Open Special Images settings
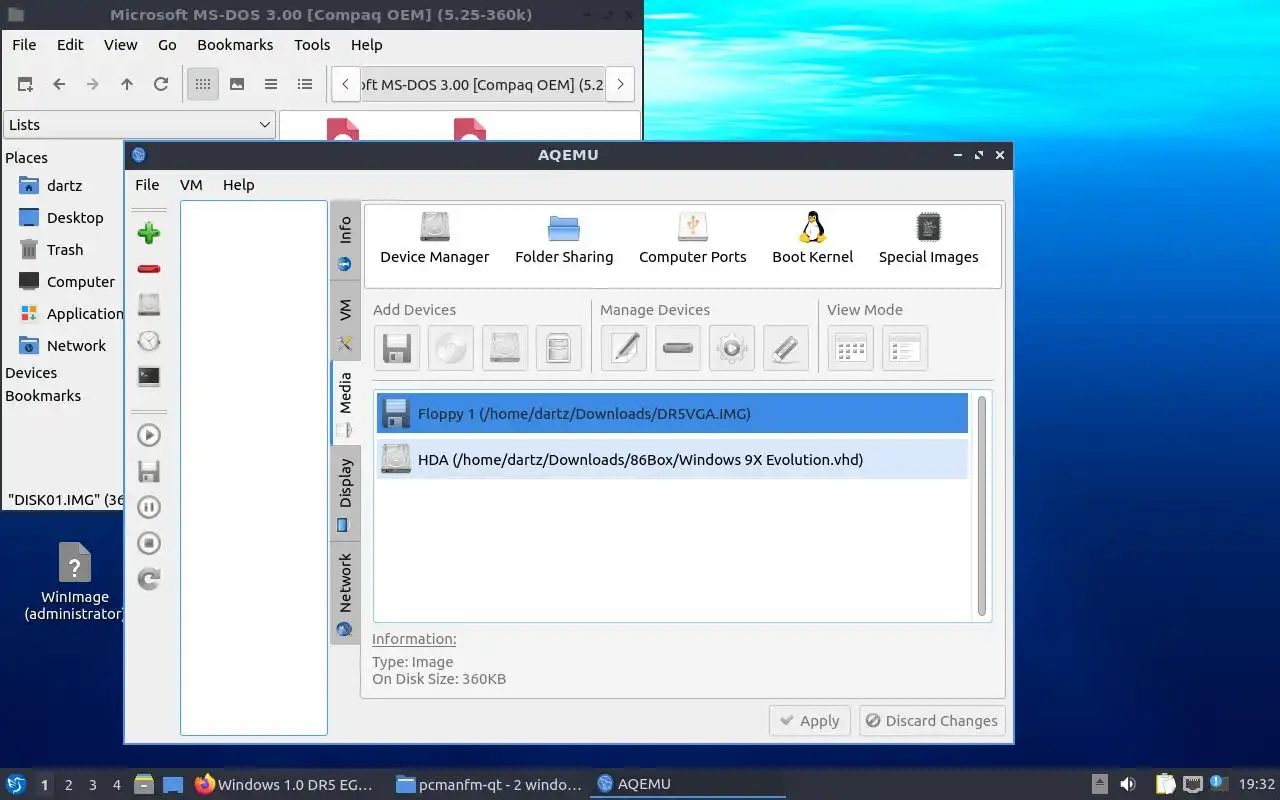 [x=928, y=239]
